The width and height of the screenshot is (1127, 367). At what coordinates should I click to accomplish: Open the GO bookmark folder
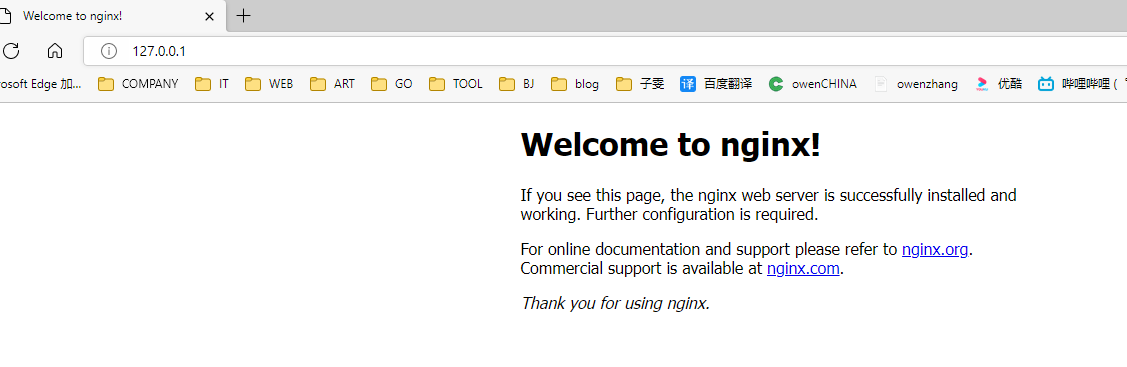(392, 84)
